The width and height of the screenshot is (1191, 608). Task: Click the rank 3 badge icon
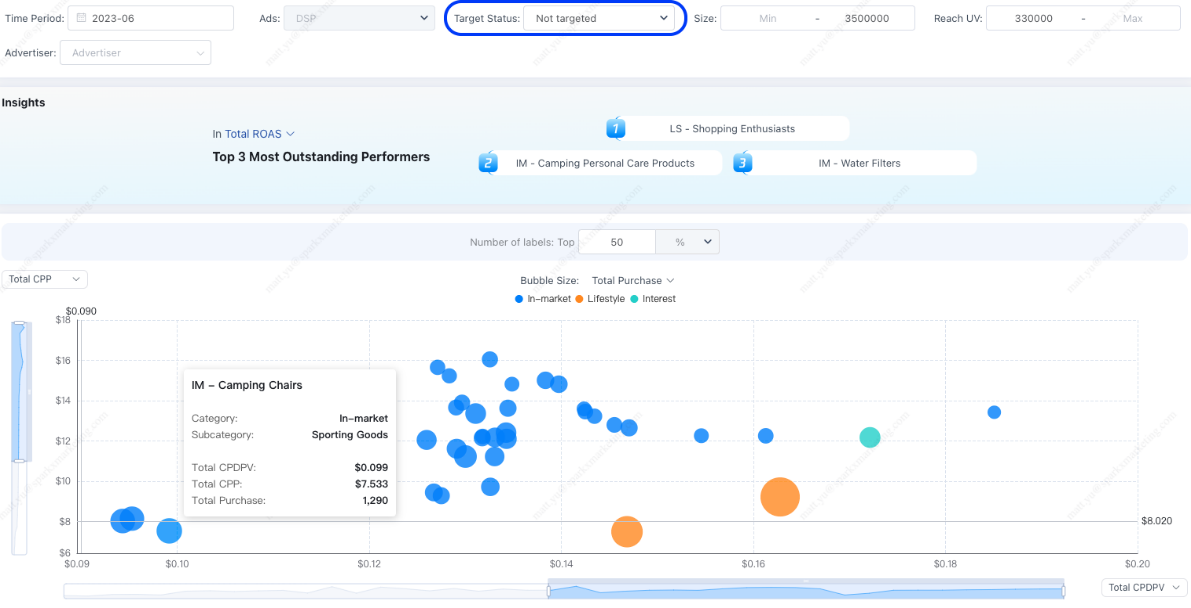click(x=743, y=163)
